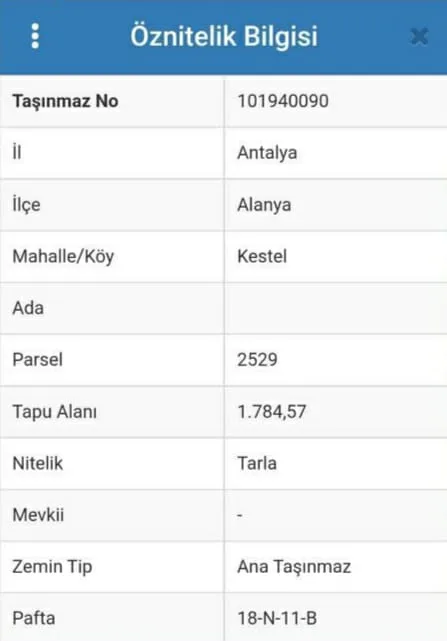
Task: Open the three-dot options menu
Action: click(x=35, y=36)
